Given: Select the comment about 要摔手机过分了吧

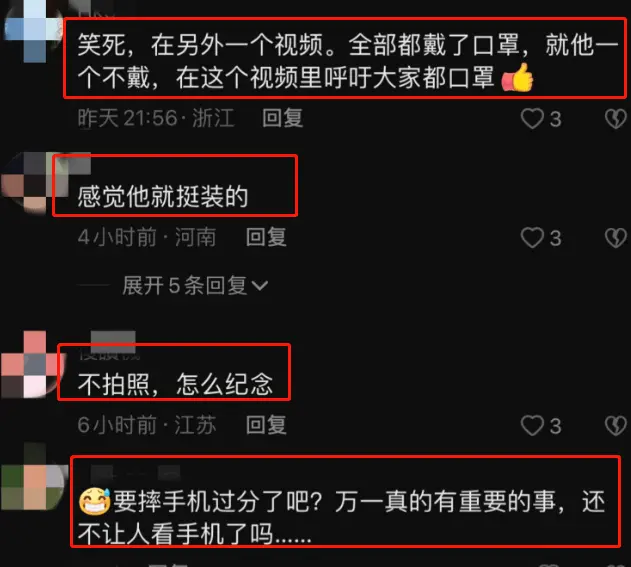Looking at the screenshot, I should click(342, 518).
